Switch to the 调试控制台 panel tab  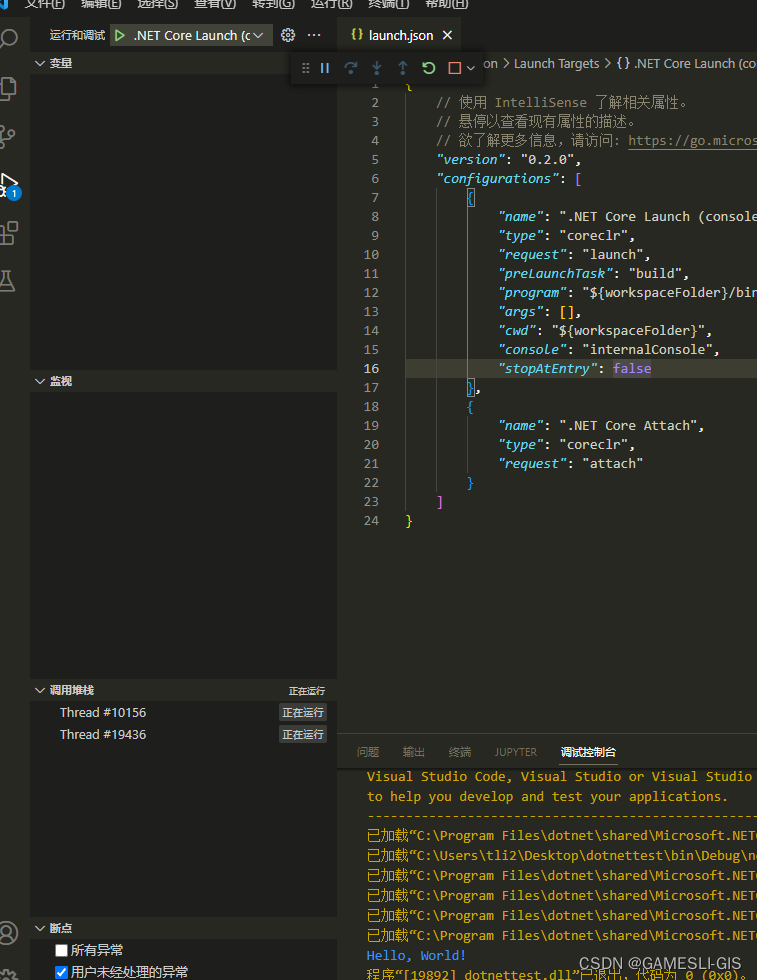(x=588, y=752)
